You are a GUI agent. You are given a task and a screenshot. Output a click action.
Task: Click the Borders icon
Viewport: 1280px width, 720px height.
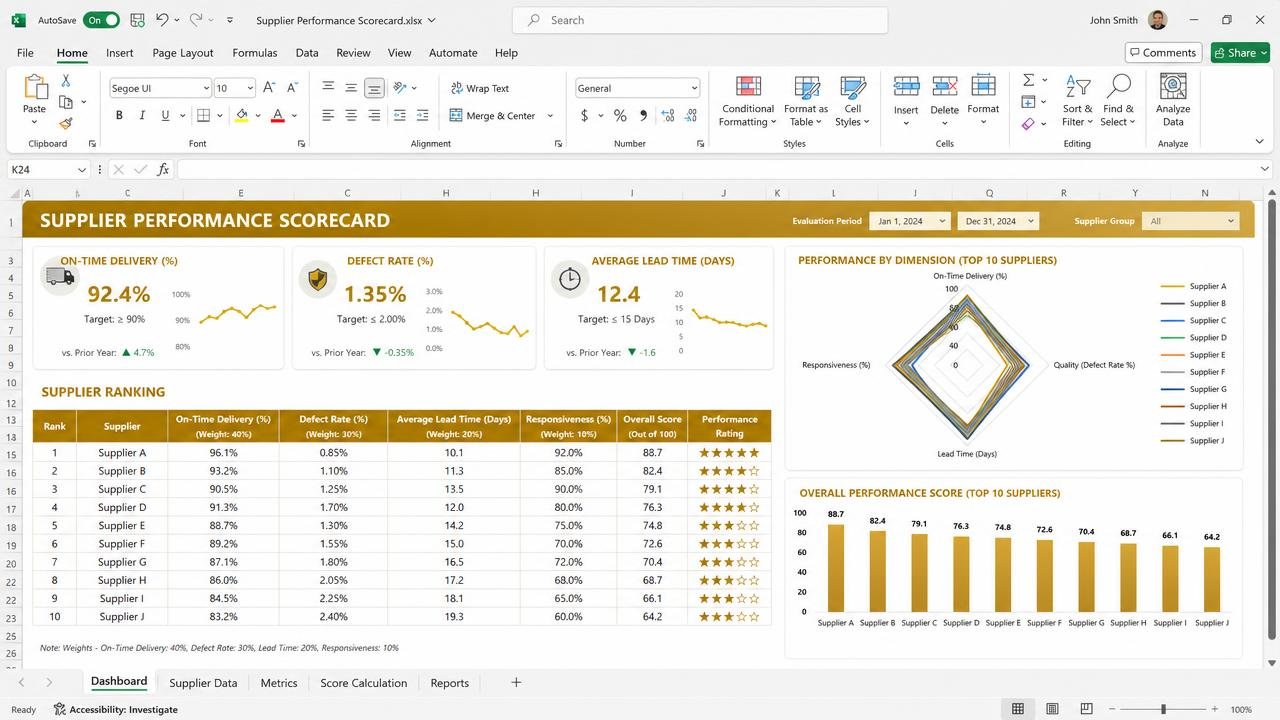click(x=203, y=116)
